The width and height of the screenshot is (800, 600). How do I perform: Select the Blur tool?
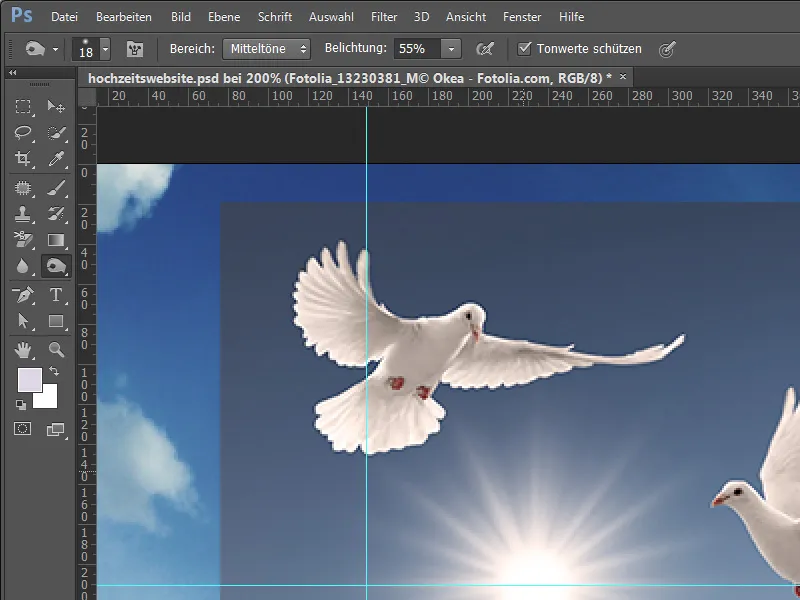[23, 266]
